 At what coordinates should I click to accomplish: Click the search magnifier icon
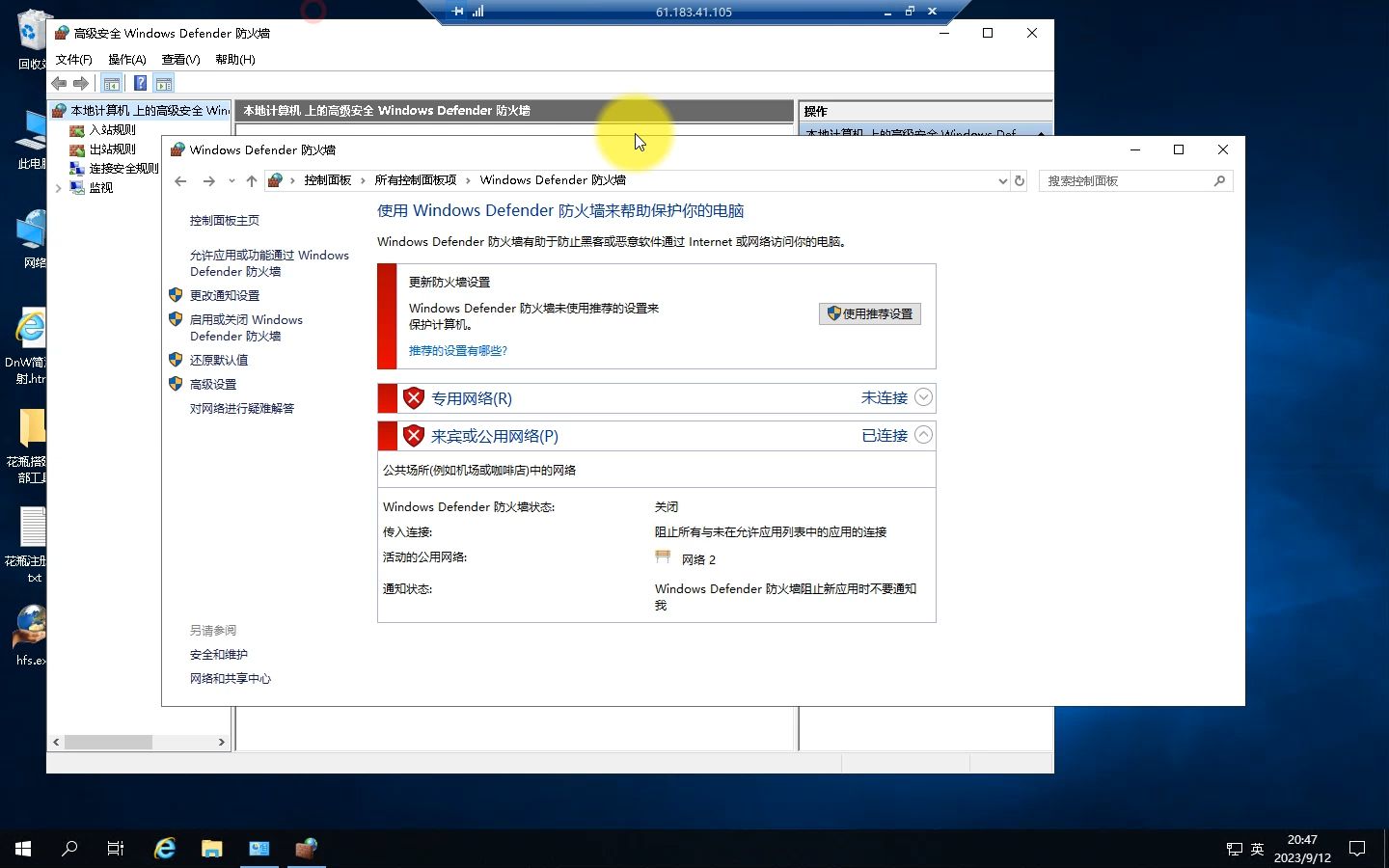point(1220,181)
